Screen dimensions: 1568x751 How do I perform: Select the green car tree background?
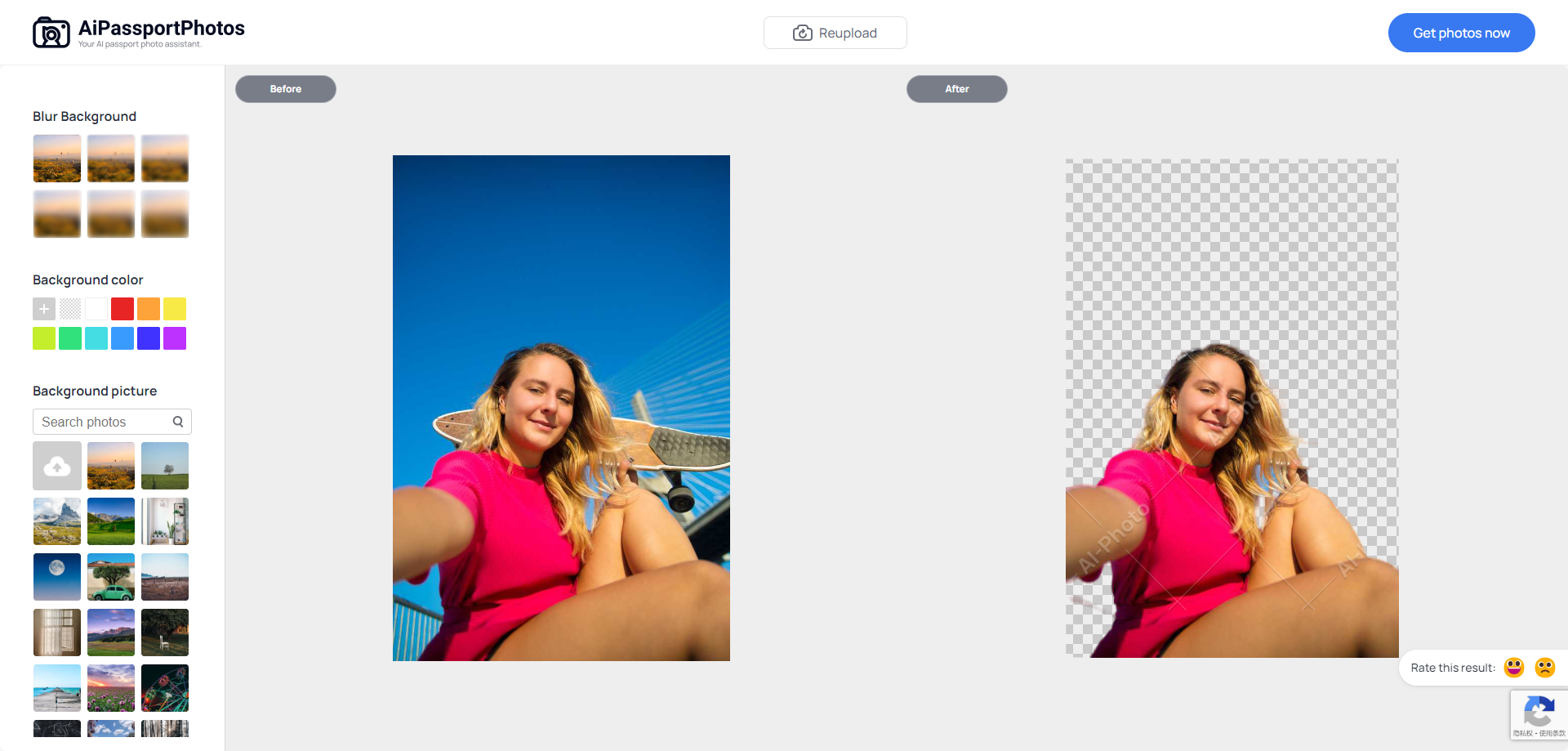click(111, 577)
